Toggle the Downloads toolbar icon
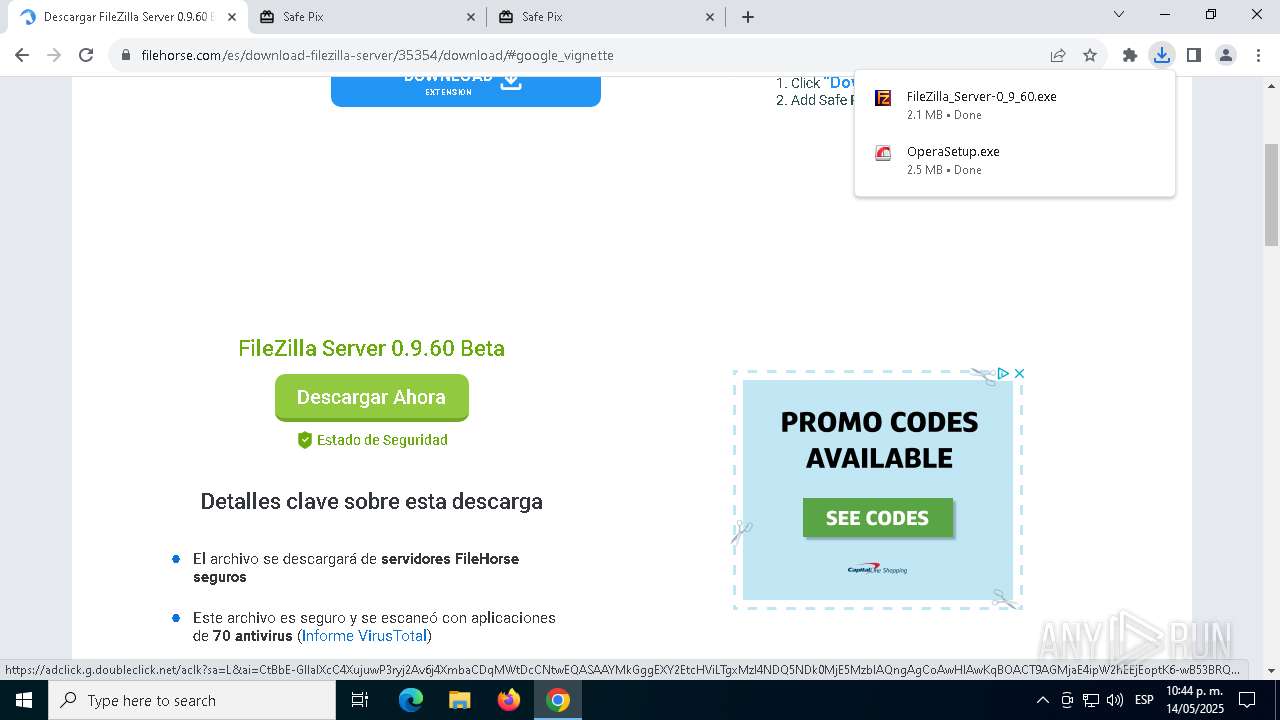The image size is (1280, 720). click(x=1161, y=55)
